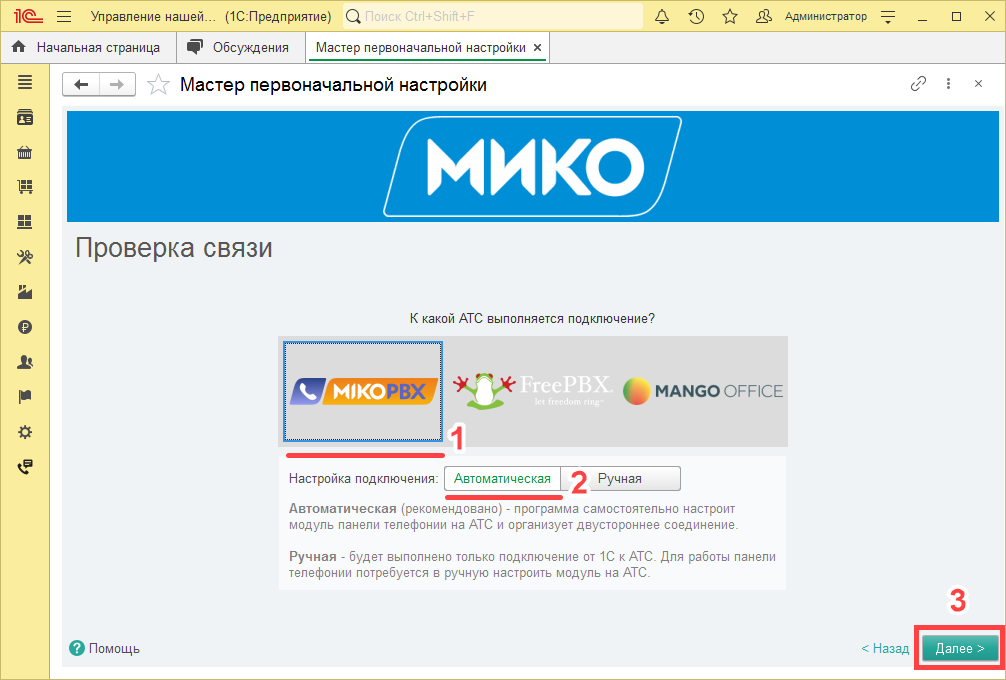
Task: Switch connection setup to Ручная mode
Action: tap(634, 478)
